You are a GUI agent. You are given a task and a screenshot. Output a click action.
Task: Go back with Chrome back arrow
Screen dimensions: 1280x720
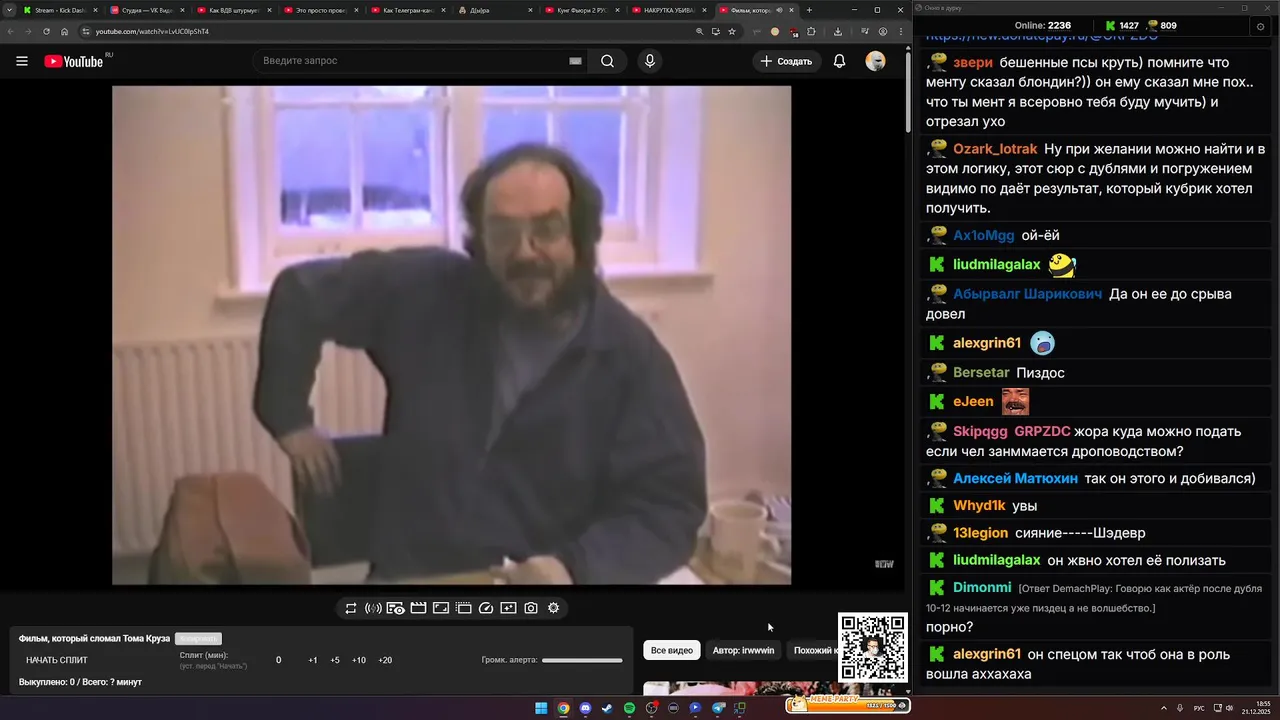9,31
